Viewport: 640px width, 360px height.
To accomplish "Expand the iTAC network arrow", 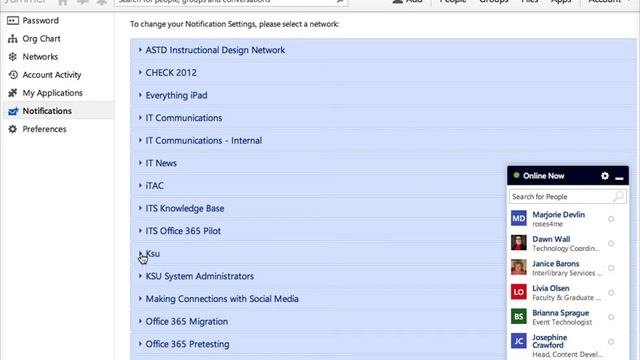I will (140, 185).
